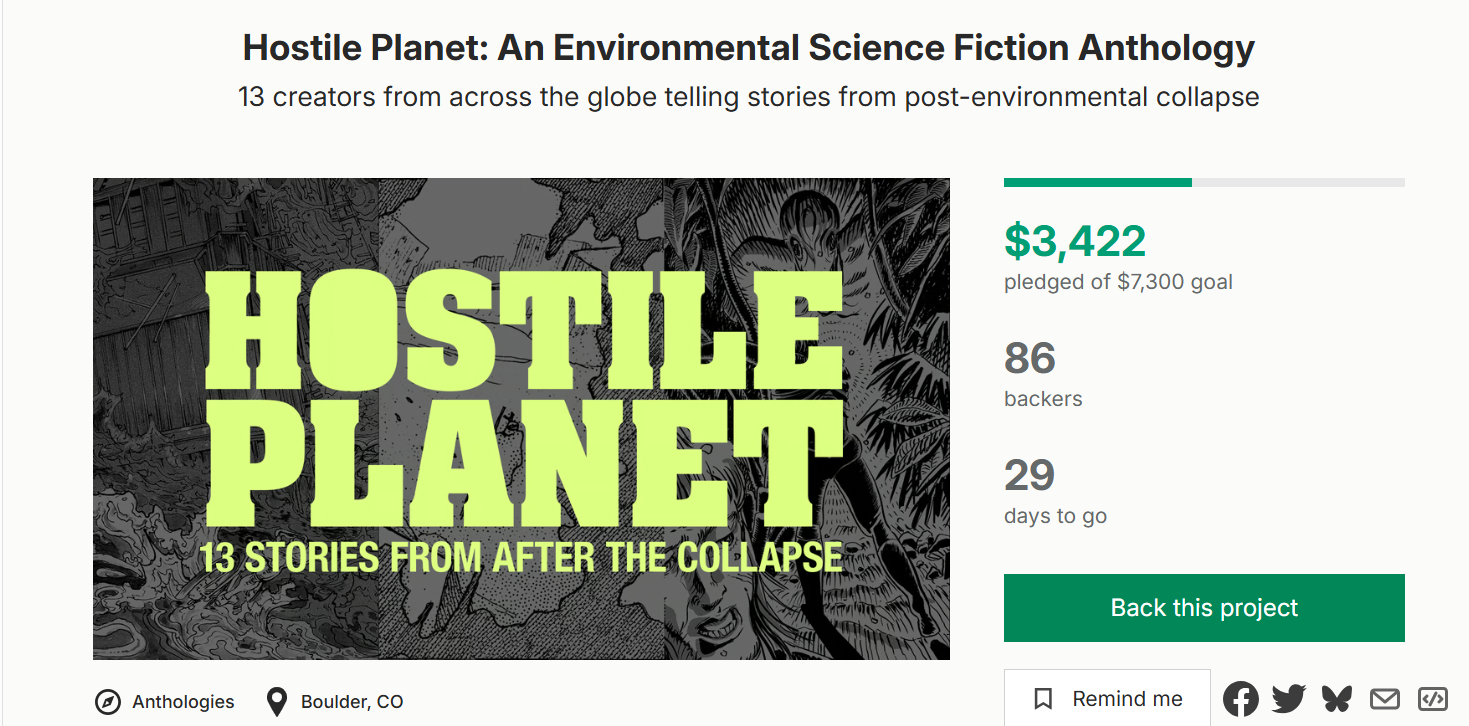Open the Boulder, CO location link

(352, 702)
